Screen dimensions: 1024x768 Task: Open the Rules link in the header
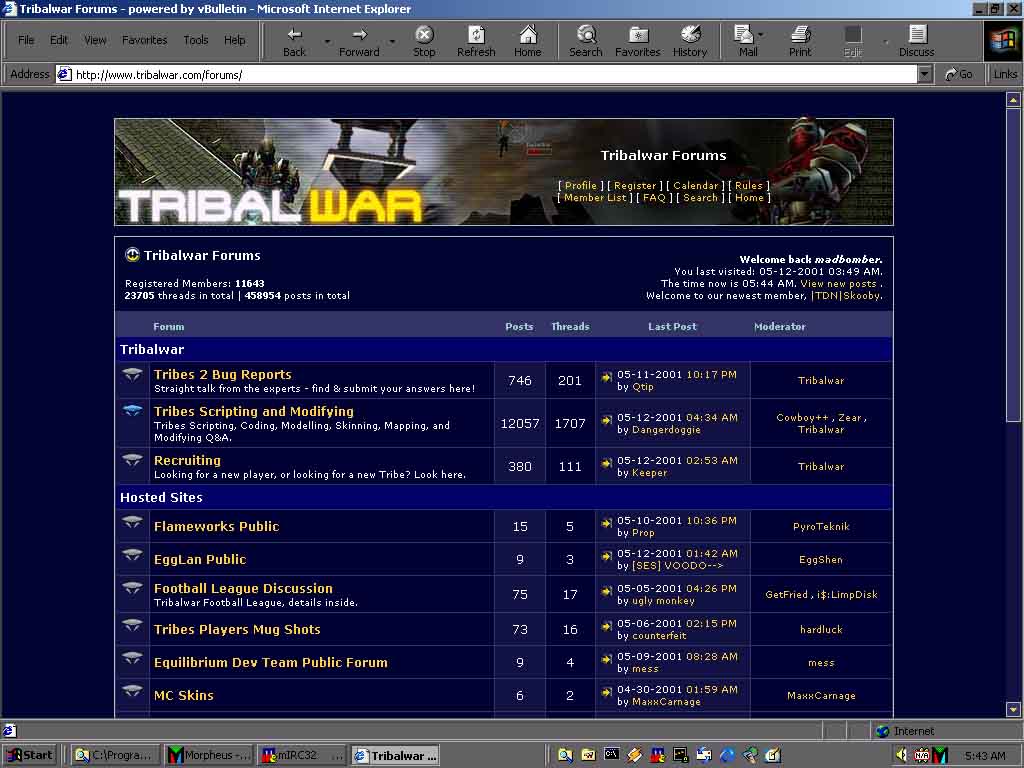tap(748, 185)
